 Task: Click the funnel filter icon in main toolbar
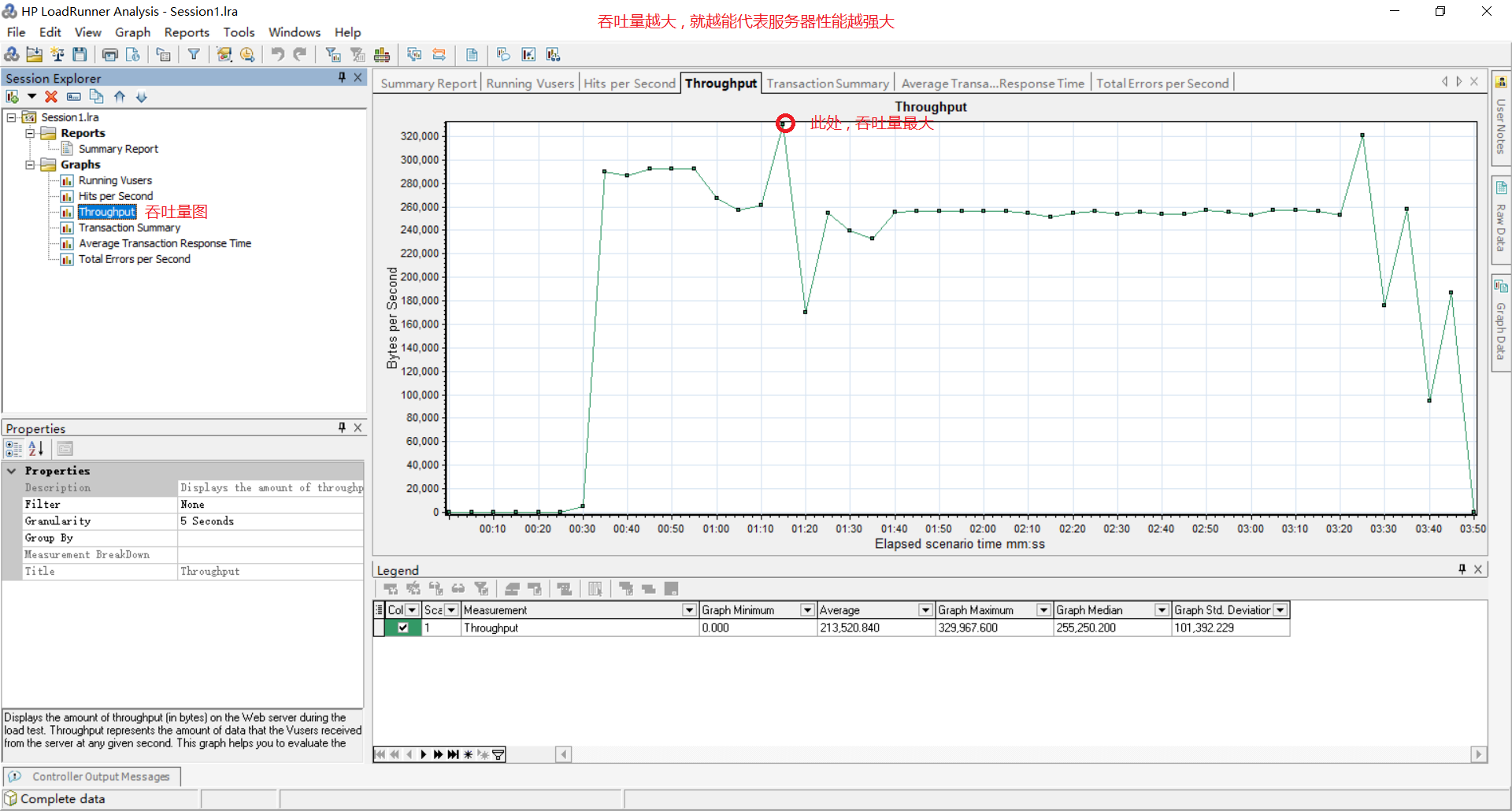[x=193, y=54]
